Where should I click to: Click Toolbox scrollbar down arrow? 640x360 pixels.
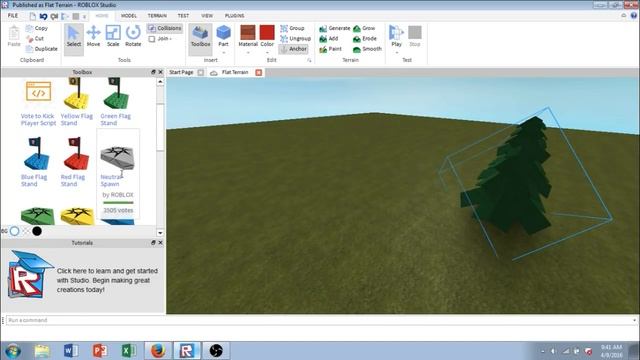coord(160,233)
